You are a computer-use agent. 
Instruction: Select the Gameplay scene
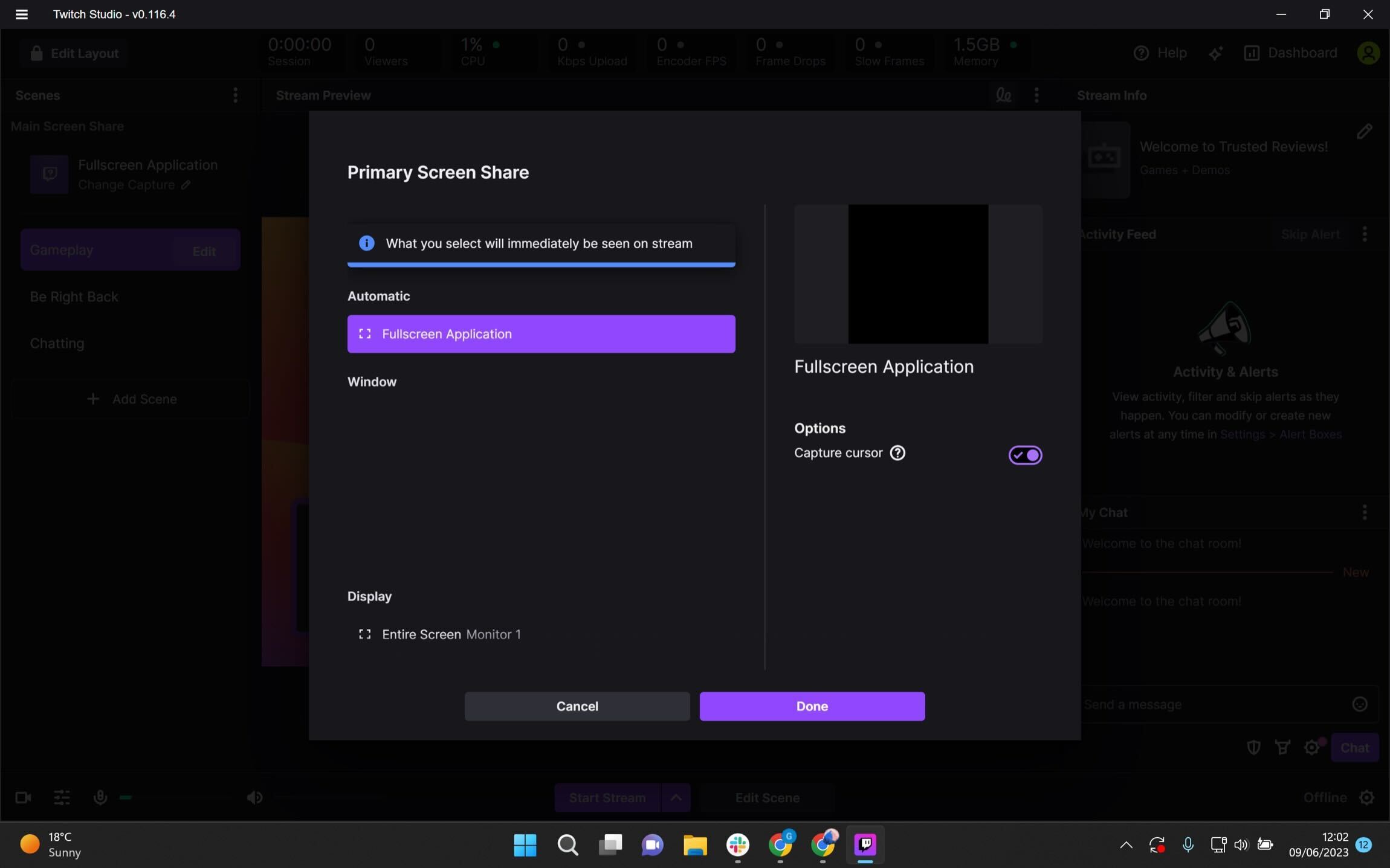97,250
